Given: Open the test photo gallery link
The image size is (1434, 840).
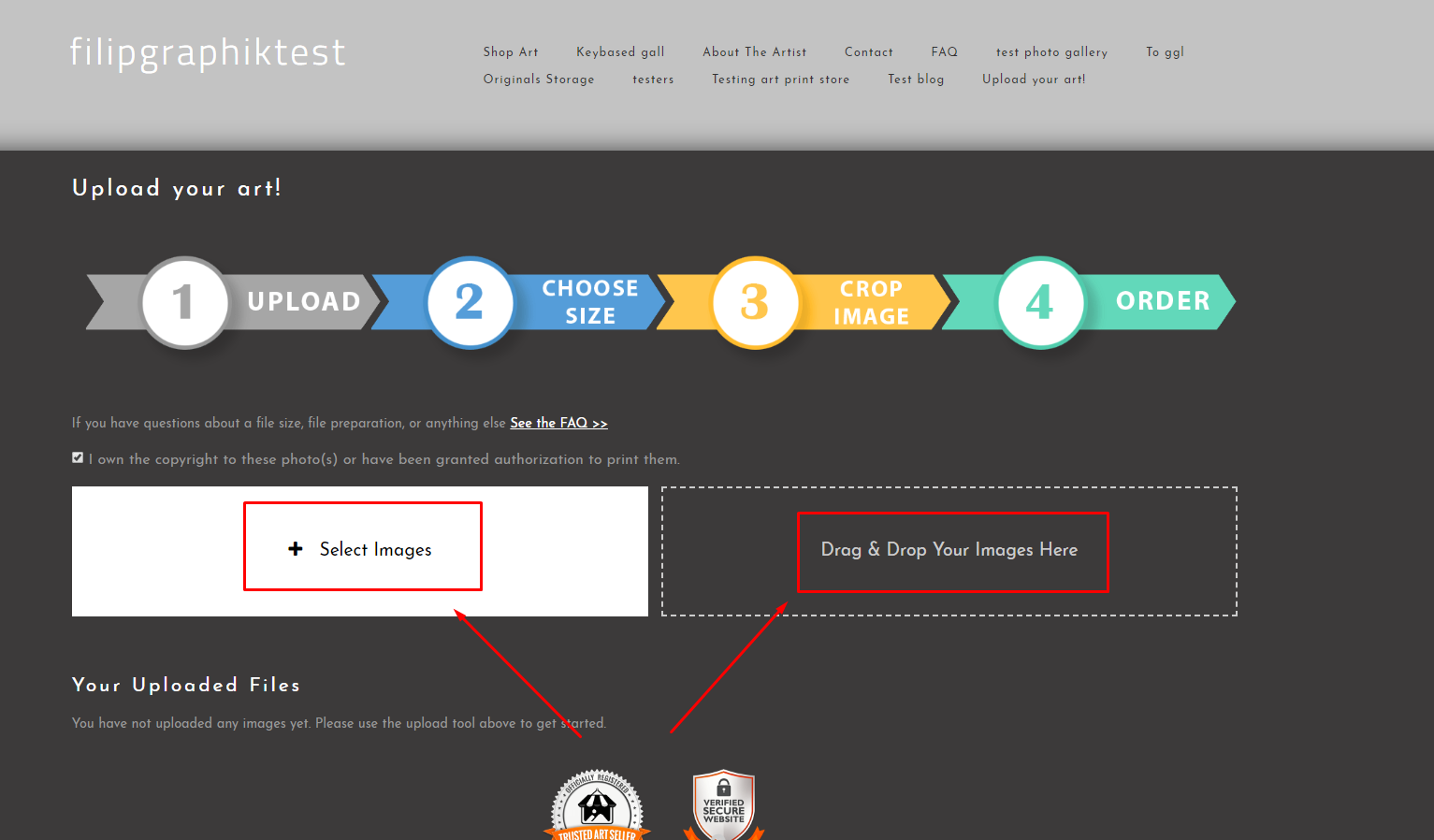Looking at the screenshot, I should pyautogui.click(x=1051, y=52).
